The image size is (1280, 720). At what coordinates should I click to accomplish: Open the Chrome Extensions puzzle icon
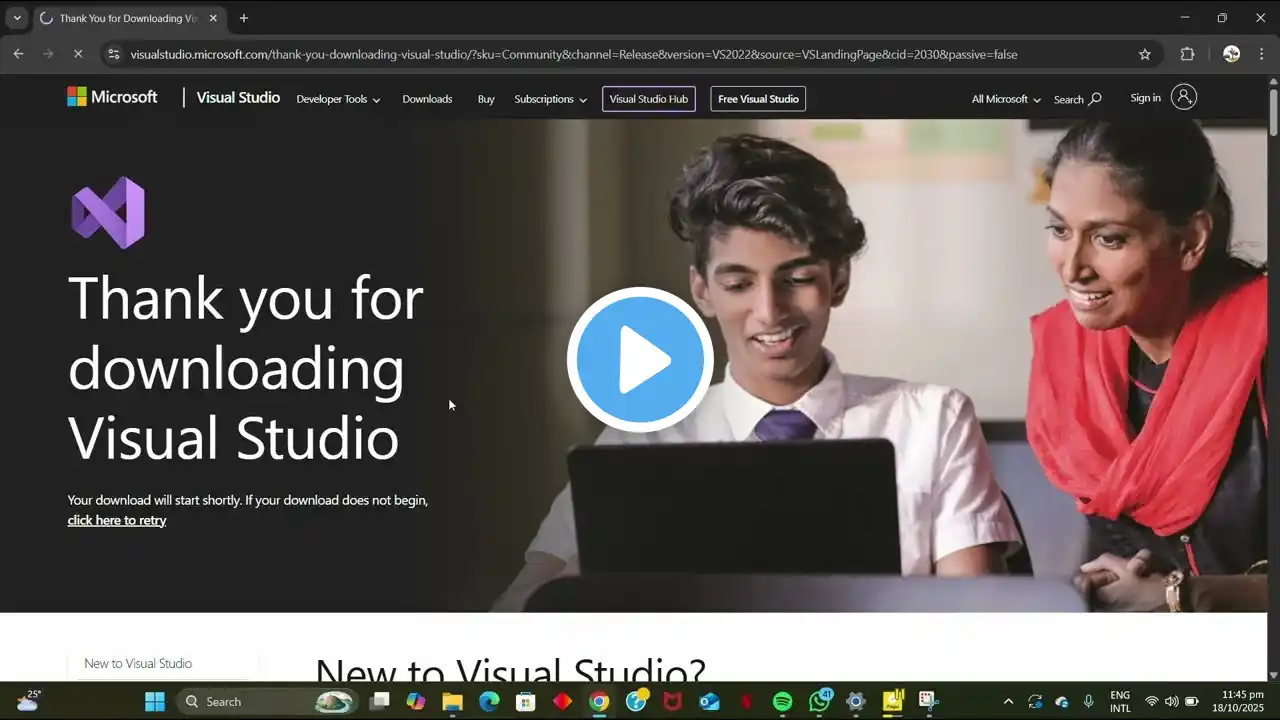[x=1188, y=54]
